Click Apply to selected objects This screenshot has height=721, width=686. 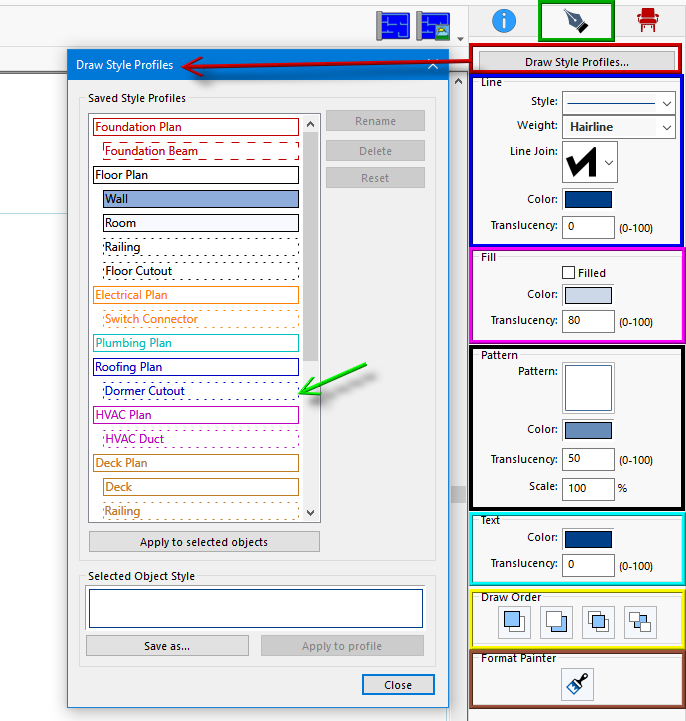204,542
